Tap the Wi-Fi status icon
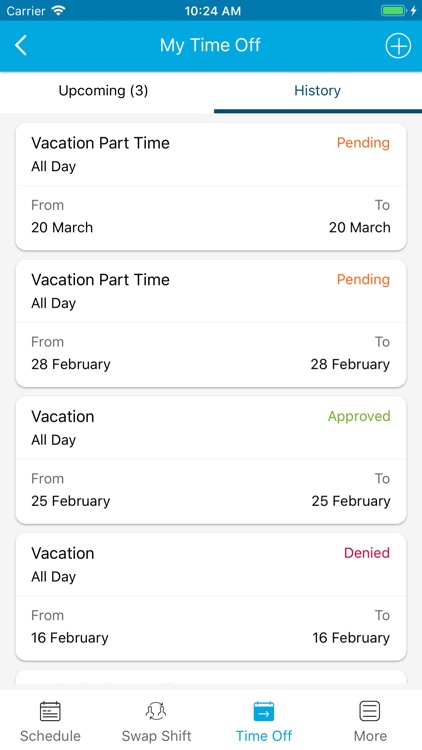The image size is (422, 750). [59, 10]
